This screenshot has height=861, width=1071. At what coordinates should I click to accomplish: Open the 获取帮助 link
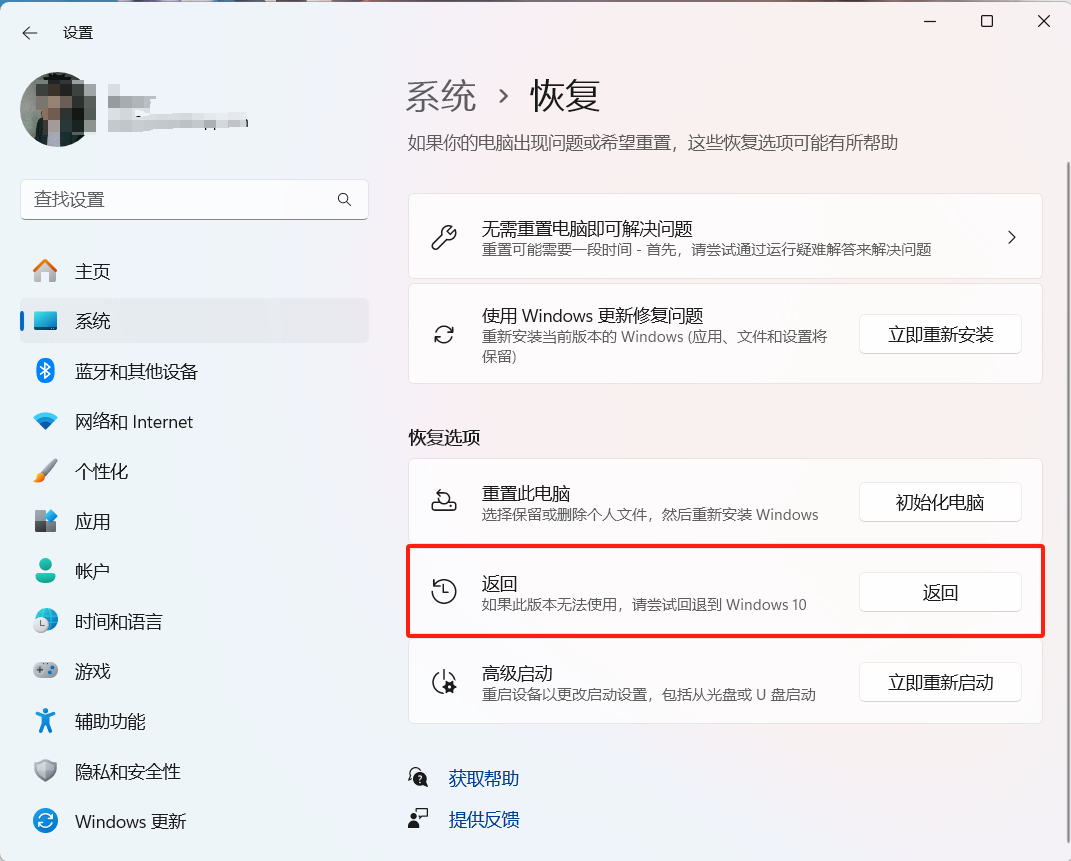pos(484,778)
